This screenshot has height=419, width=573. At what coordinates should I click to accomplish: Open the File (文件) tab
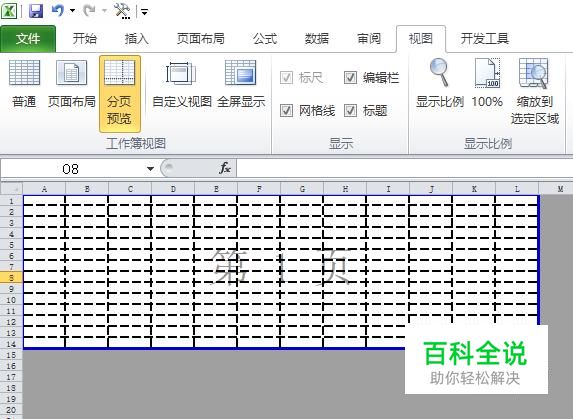28,39
